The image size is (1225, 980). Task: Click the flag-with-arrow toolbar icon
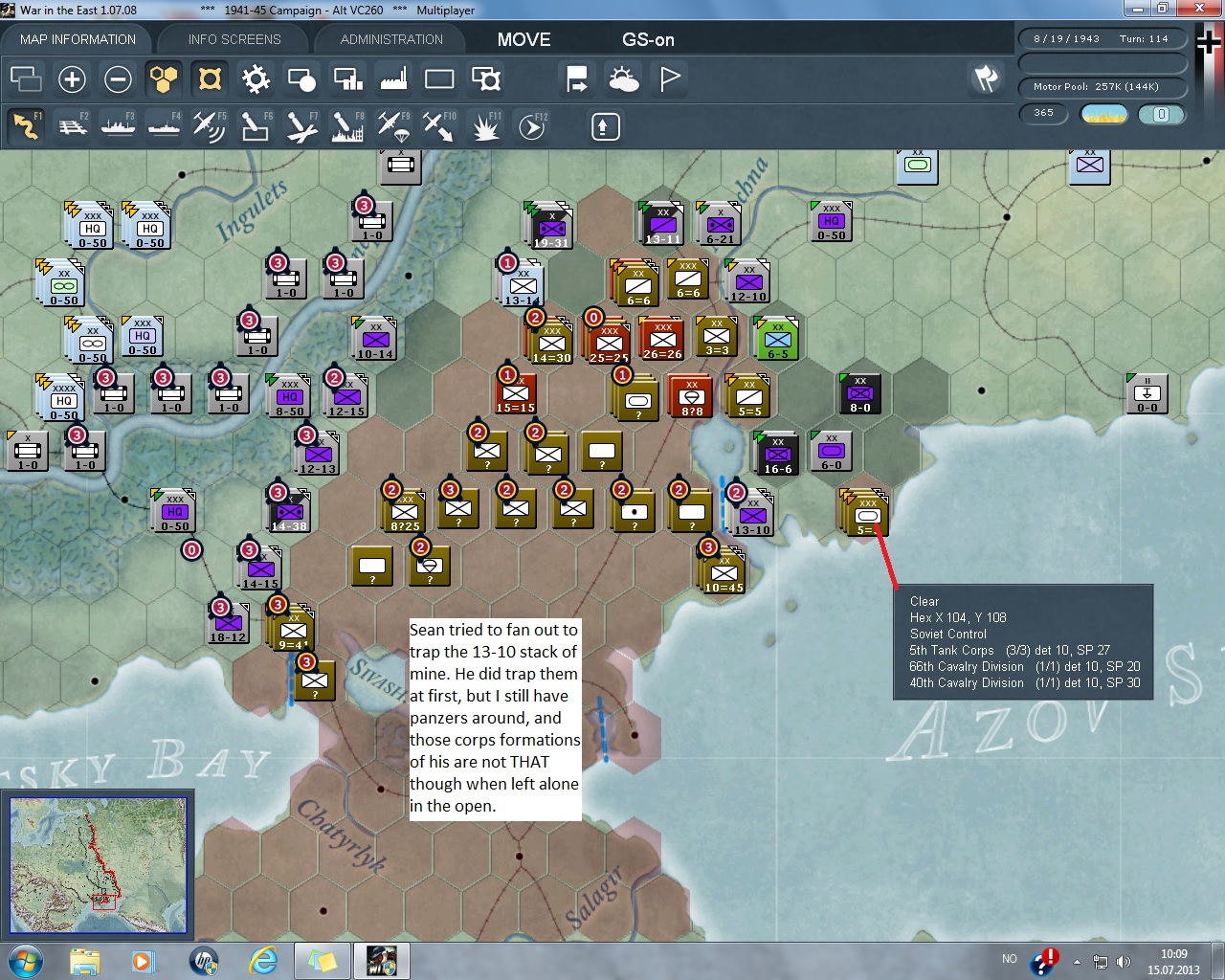(x=577, y=78)
